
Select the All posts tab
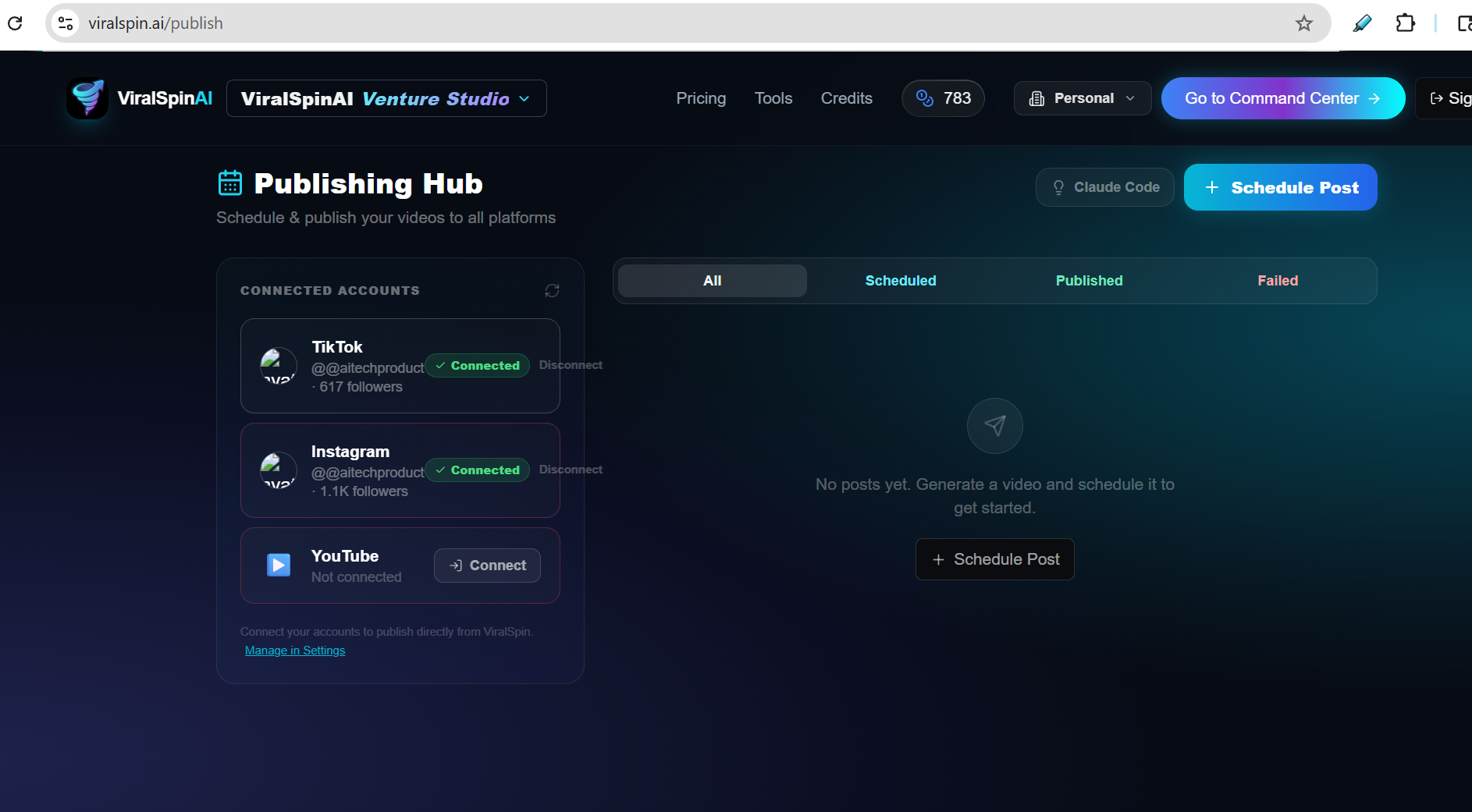click(712, 281)
